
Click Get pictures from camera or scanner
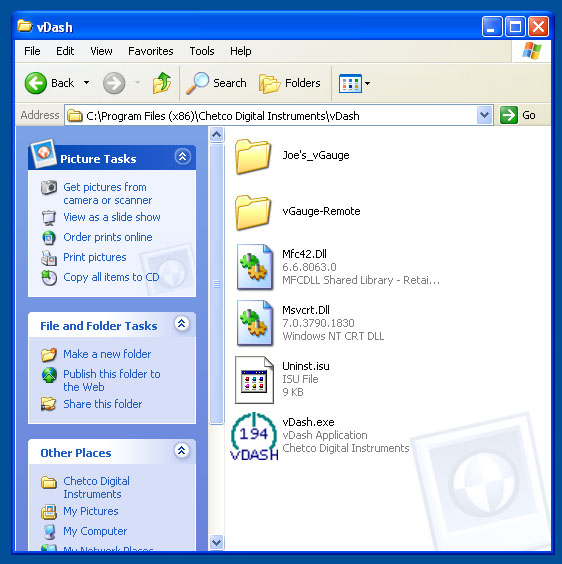pyautogui.click(x=108, y=194)
